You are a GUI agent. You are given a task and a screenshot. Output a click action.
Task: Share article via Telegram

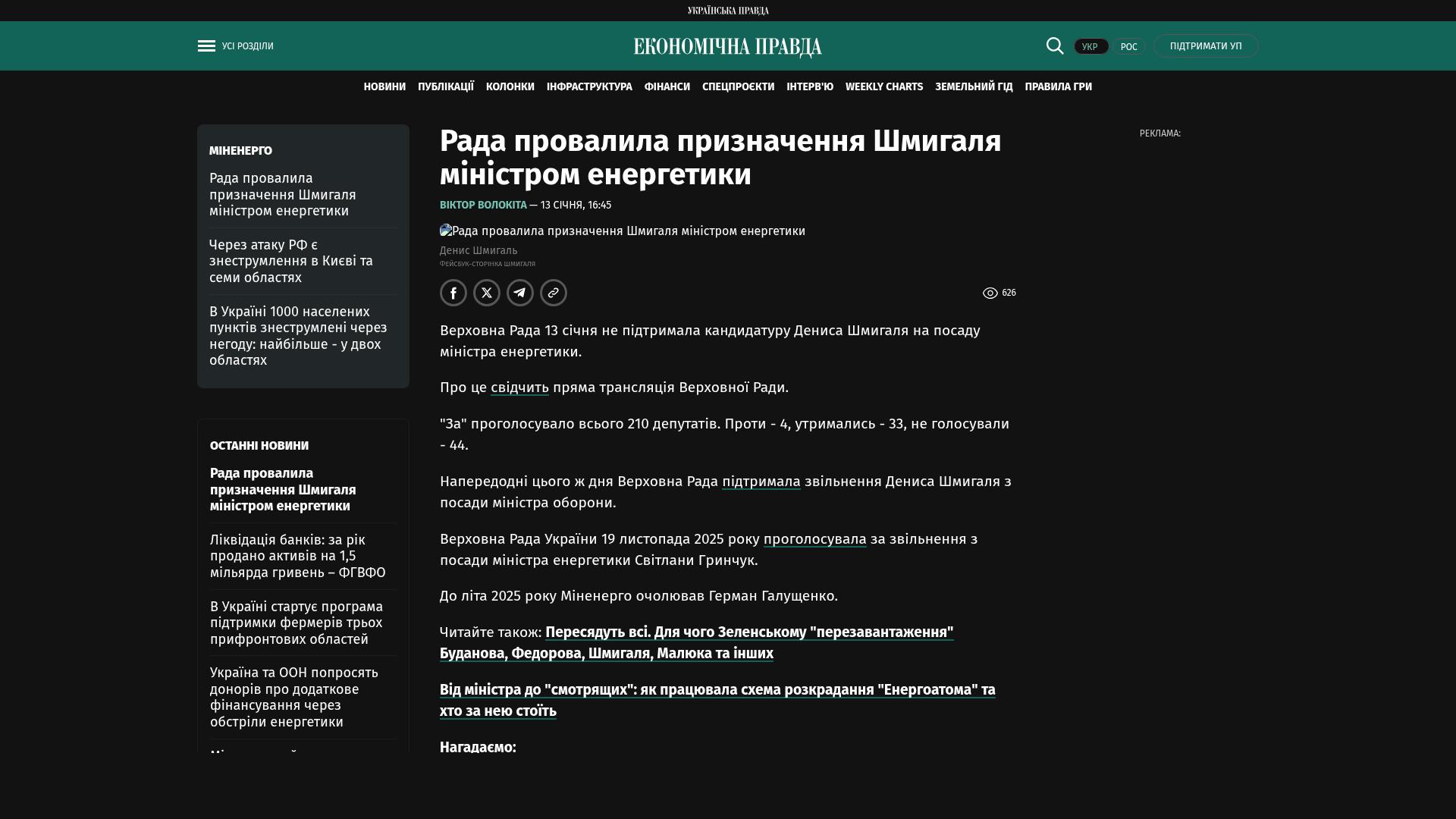(520, 293)
